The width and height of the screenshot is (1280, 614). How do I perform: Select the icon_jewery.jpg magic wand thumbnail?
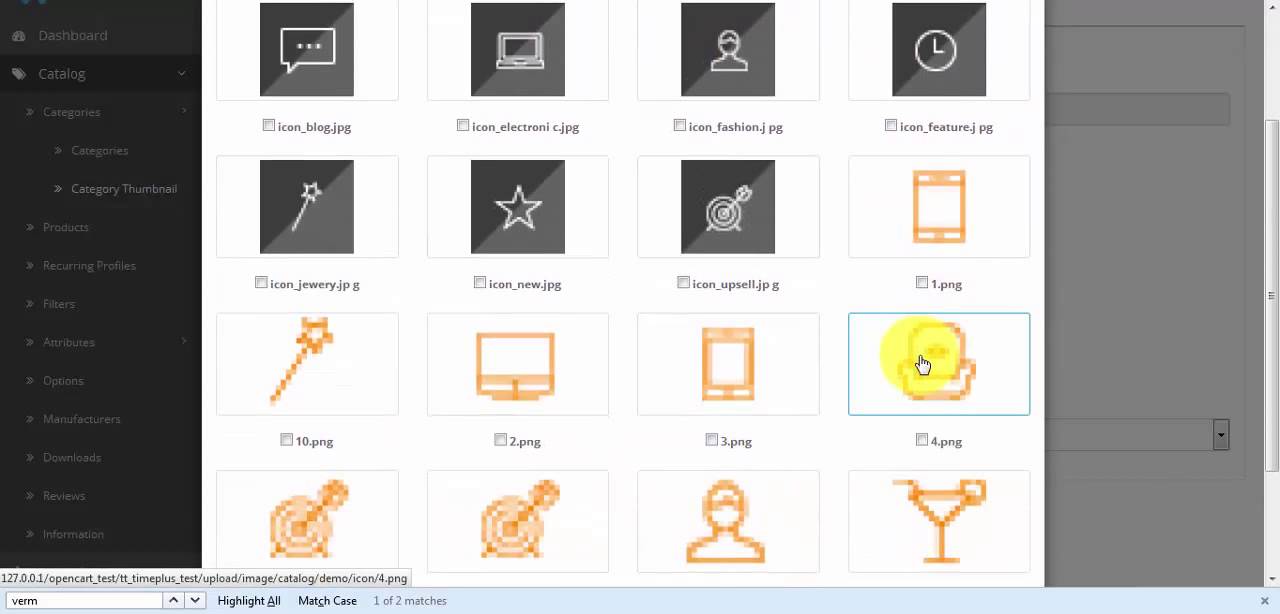[x=307, y=207]
